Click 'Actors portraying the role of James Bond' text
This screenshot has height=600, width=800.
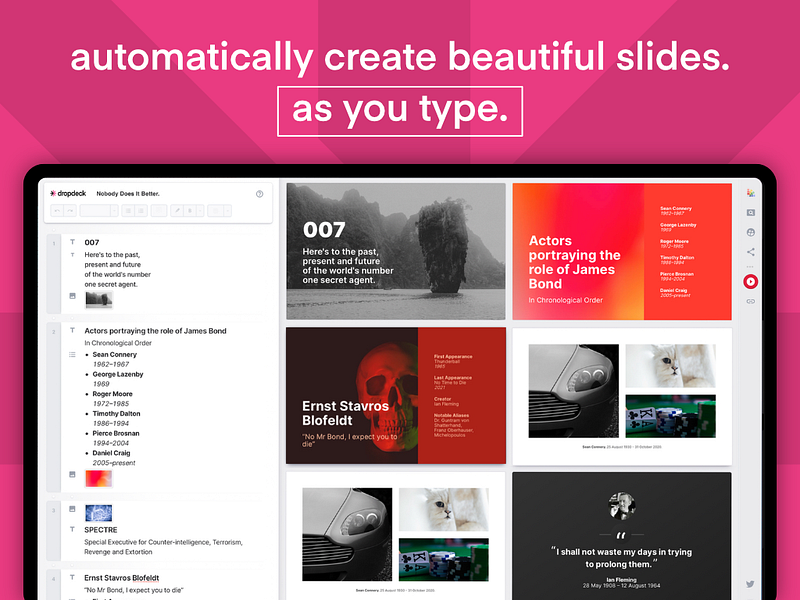[155, 331]
